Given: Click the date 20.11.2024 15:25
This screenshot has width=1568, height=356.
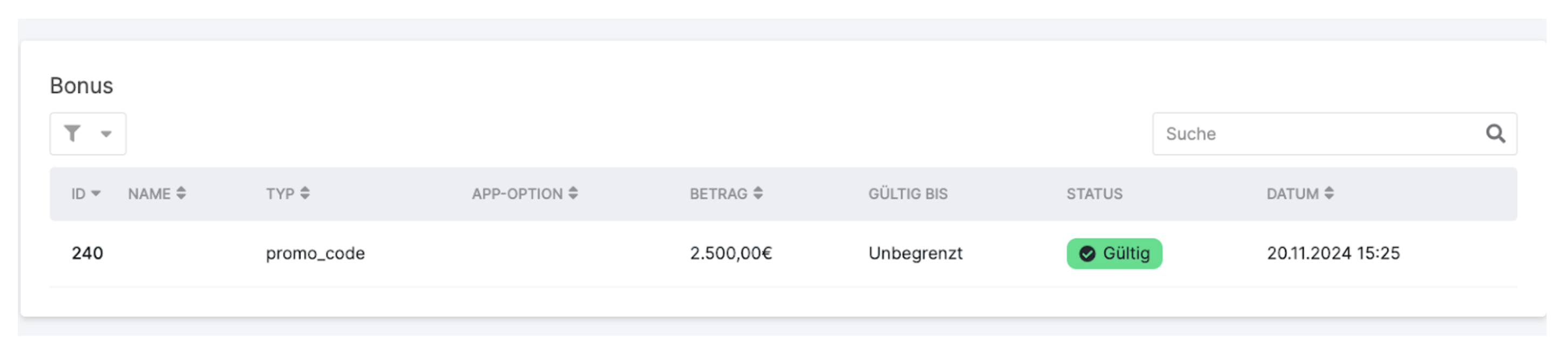Looking at the screenshot, I should [x=1333, y=253].
